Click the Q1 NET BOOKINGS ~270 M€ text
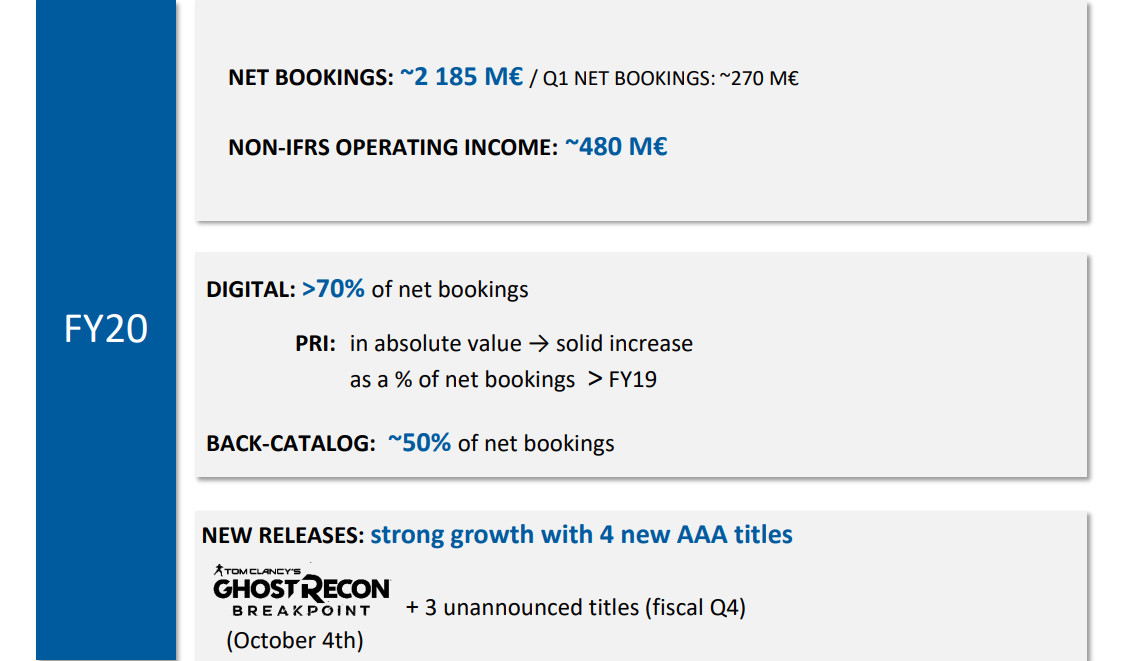The image size is (1122, 661). pos(670,78)
